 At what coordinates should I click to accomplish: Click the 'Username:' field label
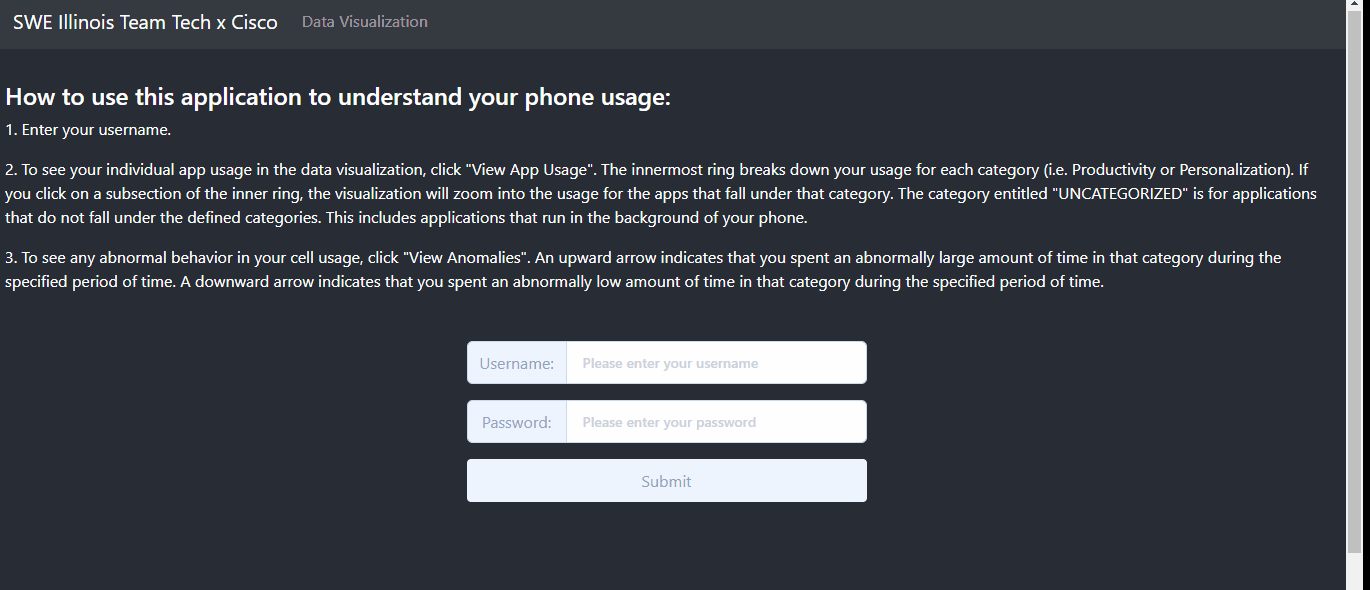[517, 363]
